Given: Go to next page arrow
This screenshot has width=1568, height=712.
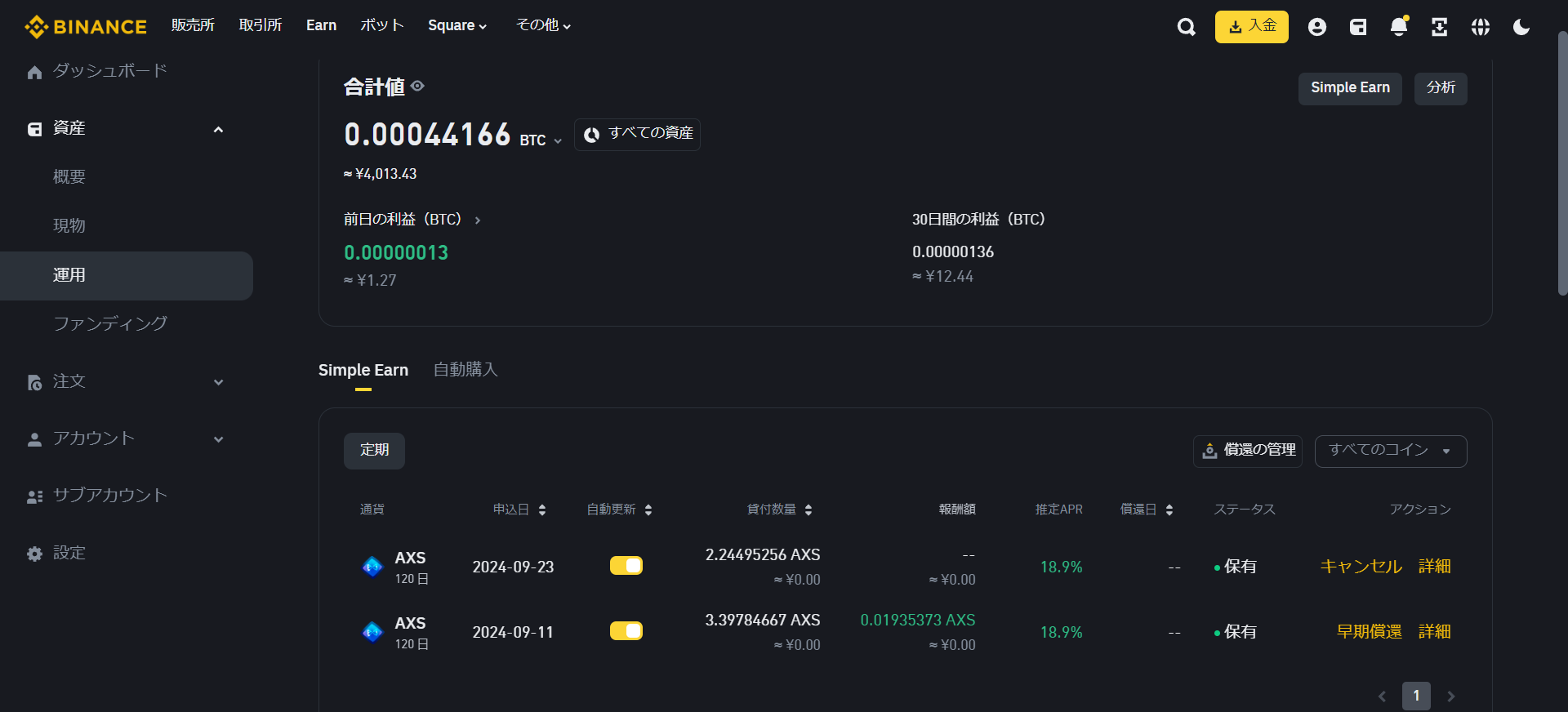Looking at the screenshot, I should tap(1450, 696).
